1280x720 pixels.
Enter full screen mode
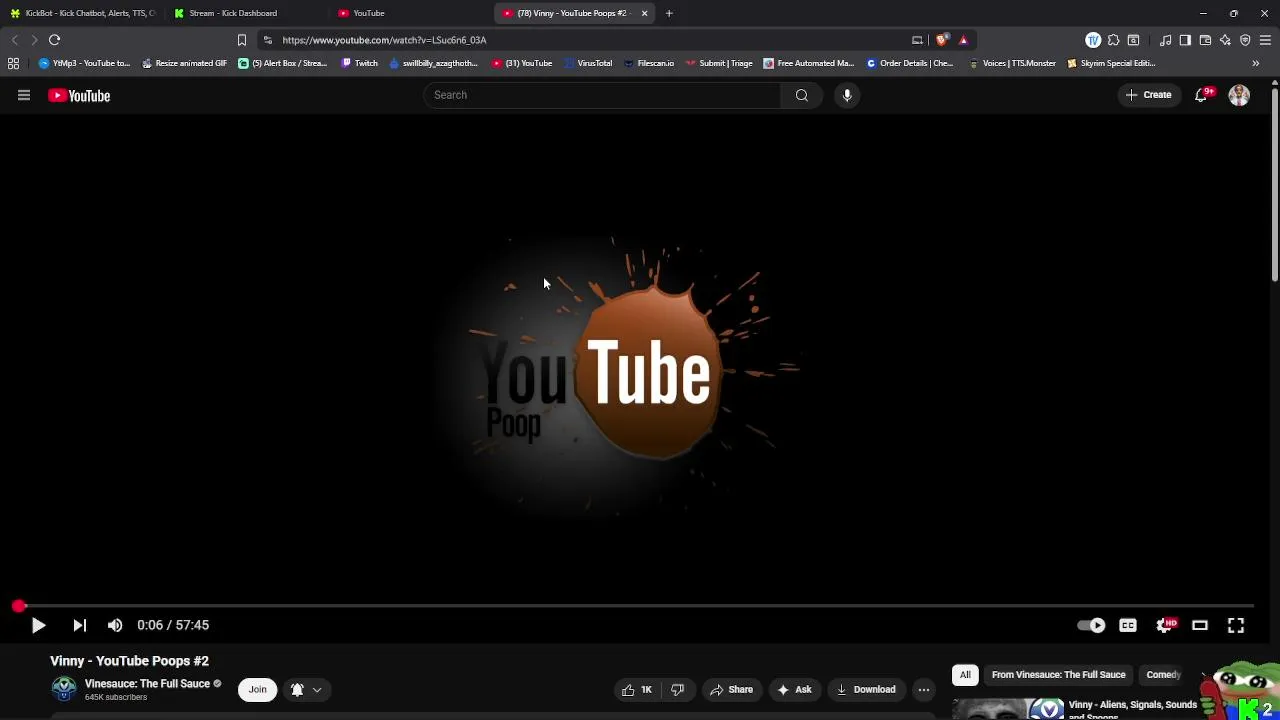1236,625
